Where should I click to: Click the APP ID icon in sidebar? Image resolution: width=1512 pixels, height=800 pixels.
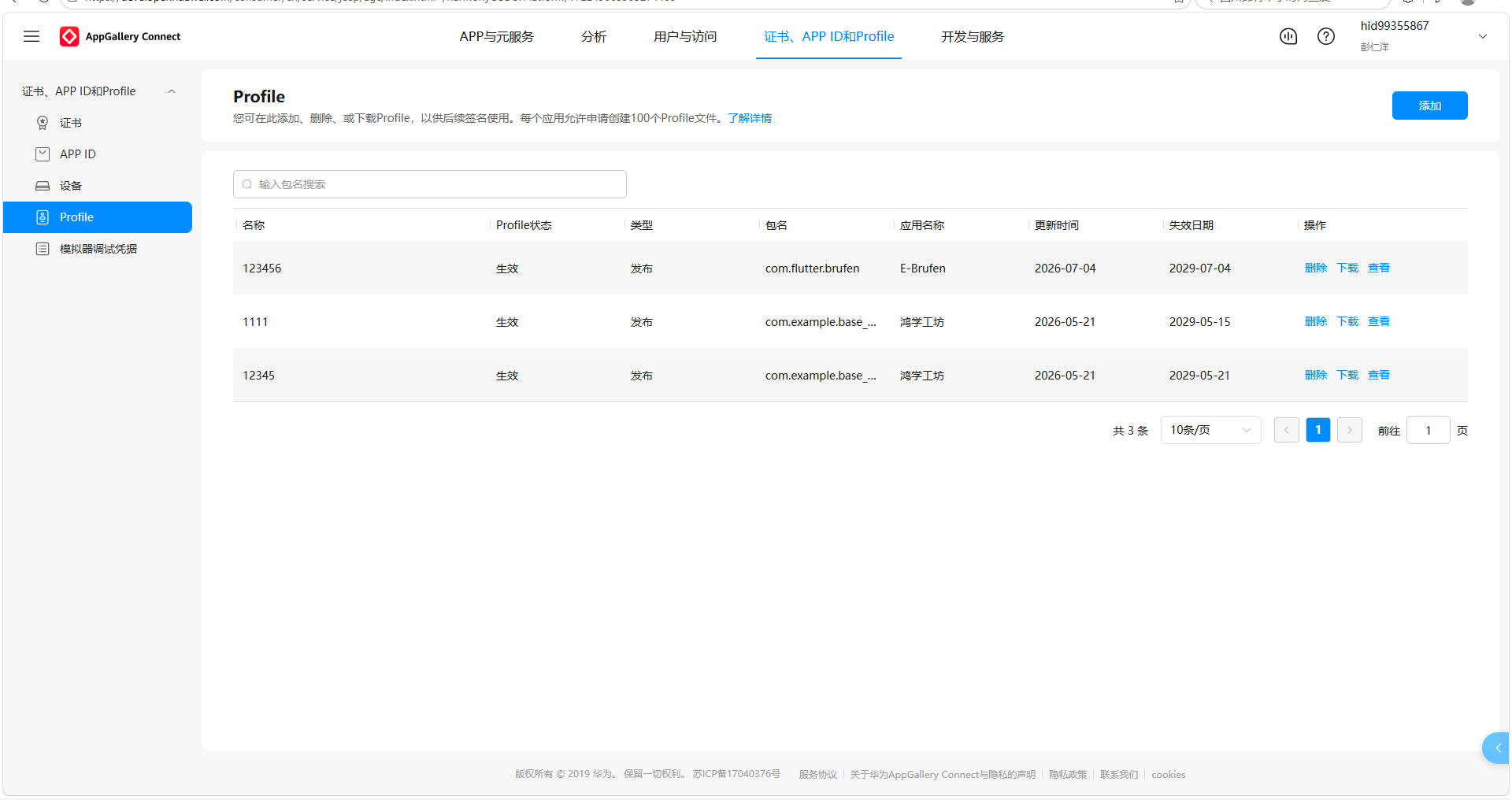[x=43, y=154]
